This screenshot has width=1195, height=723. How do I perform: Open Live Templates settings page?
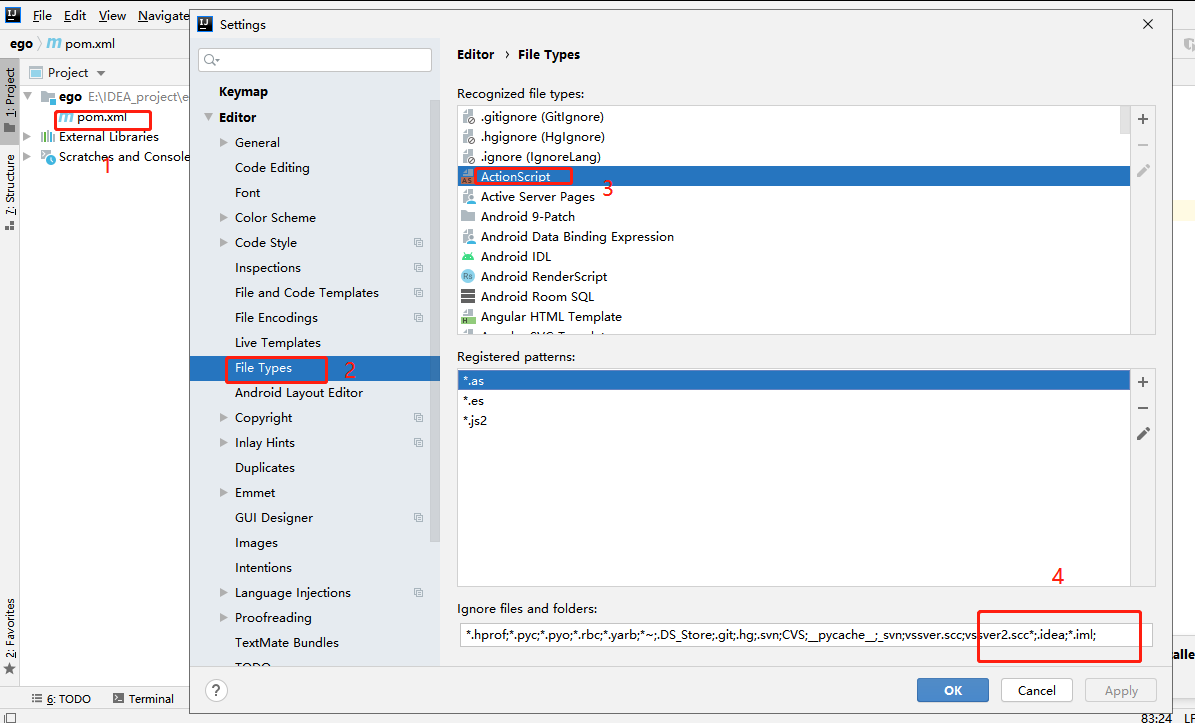[x=277, y=343]
